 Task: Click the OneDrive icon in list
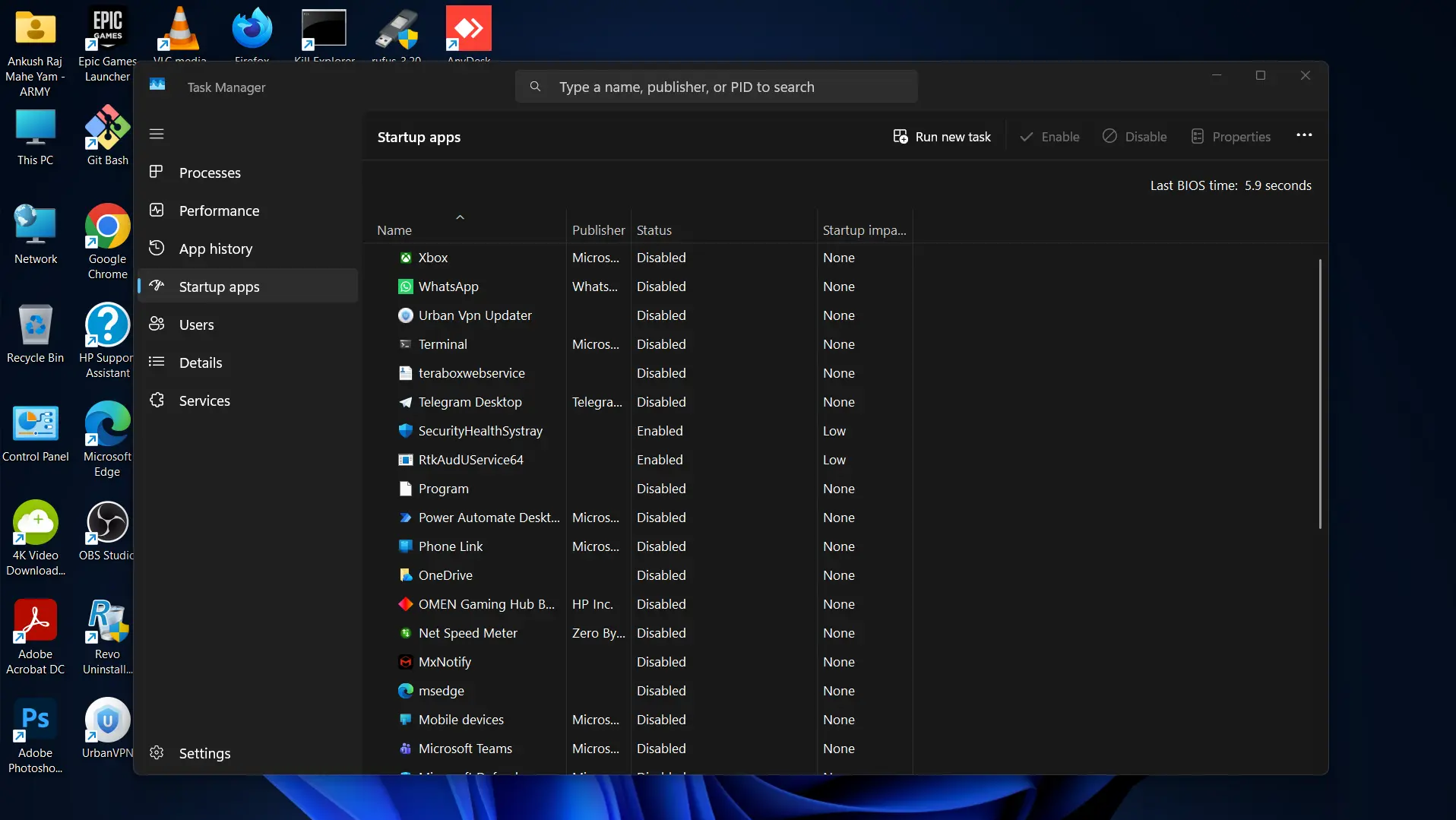coord(406,575)
